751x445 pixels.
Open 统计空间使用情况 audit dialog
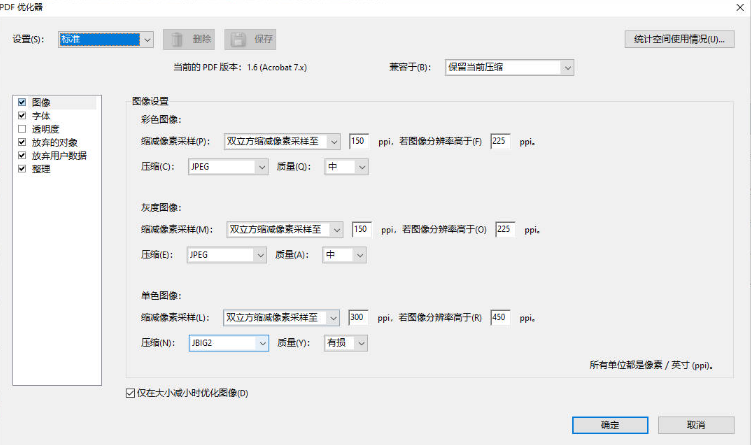point(679,39)
